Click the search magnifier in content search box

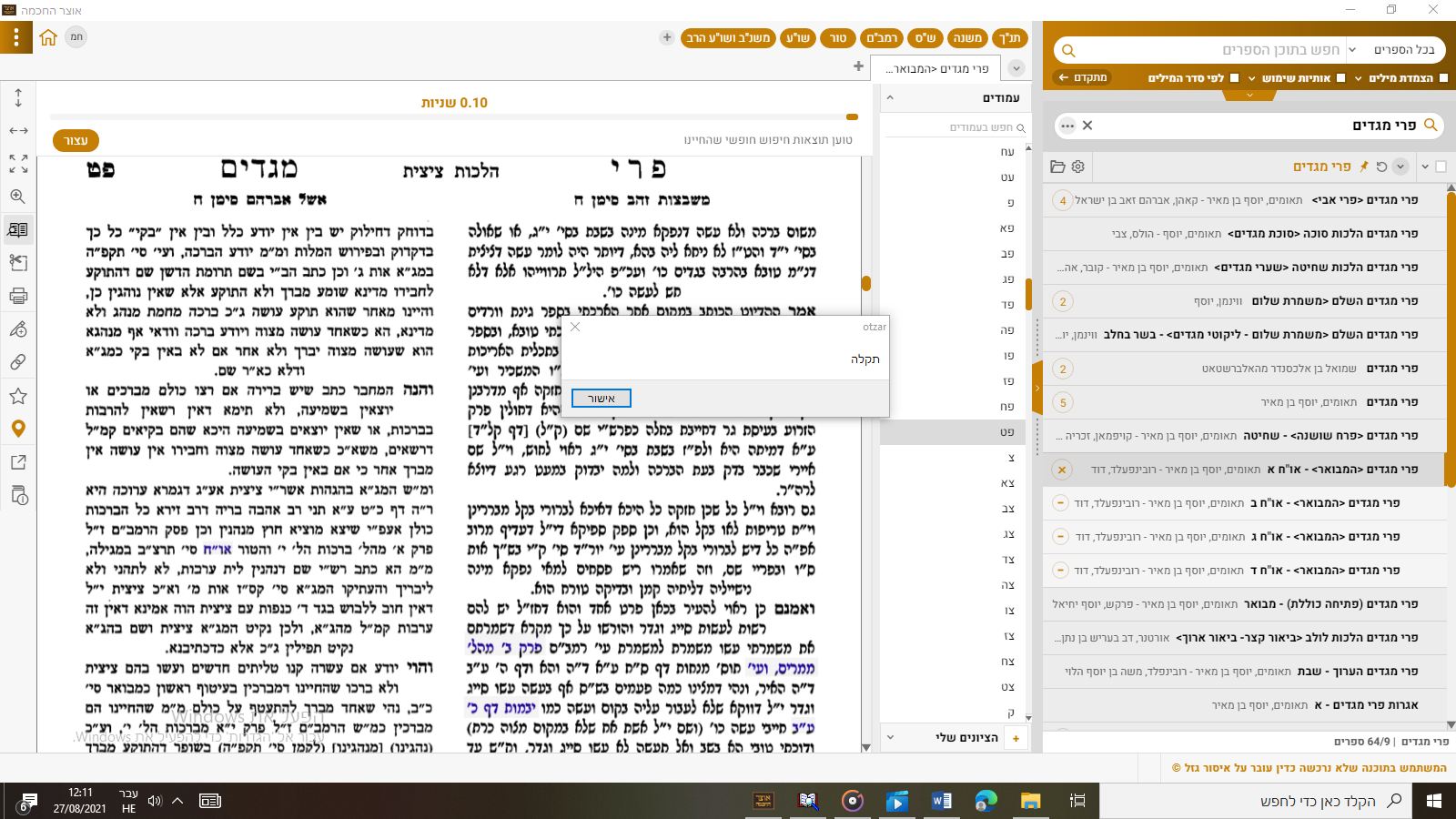click(x=1069, y=50)
